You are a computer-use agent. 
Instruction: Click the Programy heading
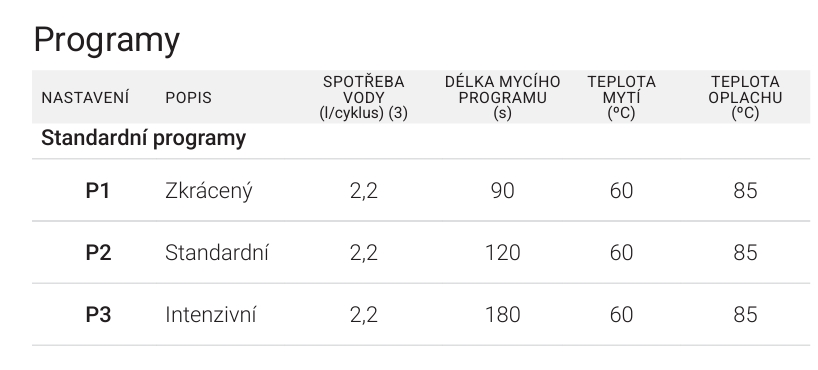106,40
